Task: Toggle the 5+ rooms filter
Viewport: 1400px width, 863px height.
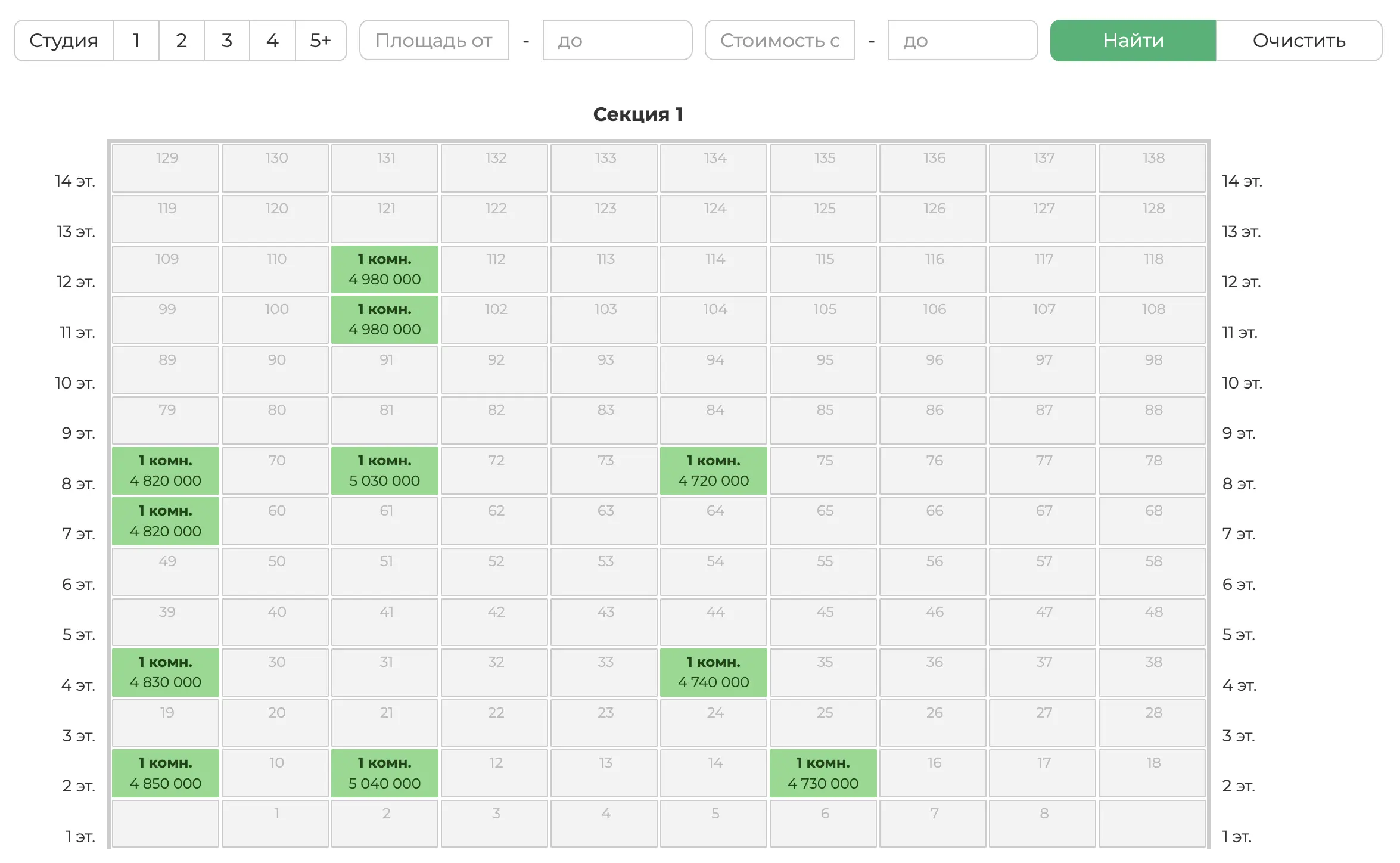Action: 321,41
